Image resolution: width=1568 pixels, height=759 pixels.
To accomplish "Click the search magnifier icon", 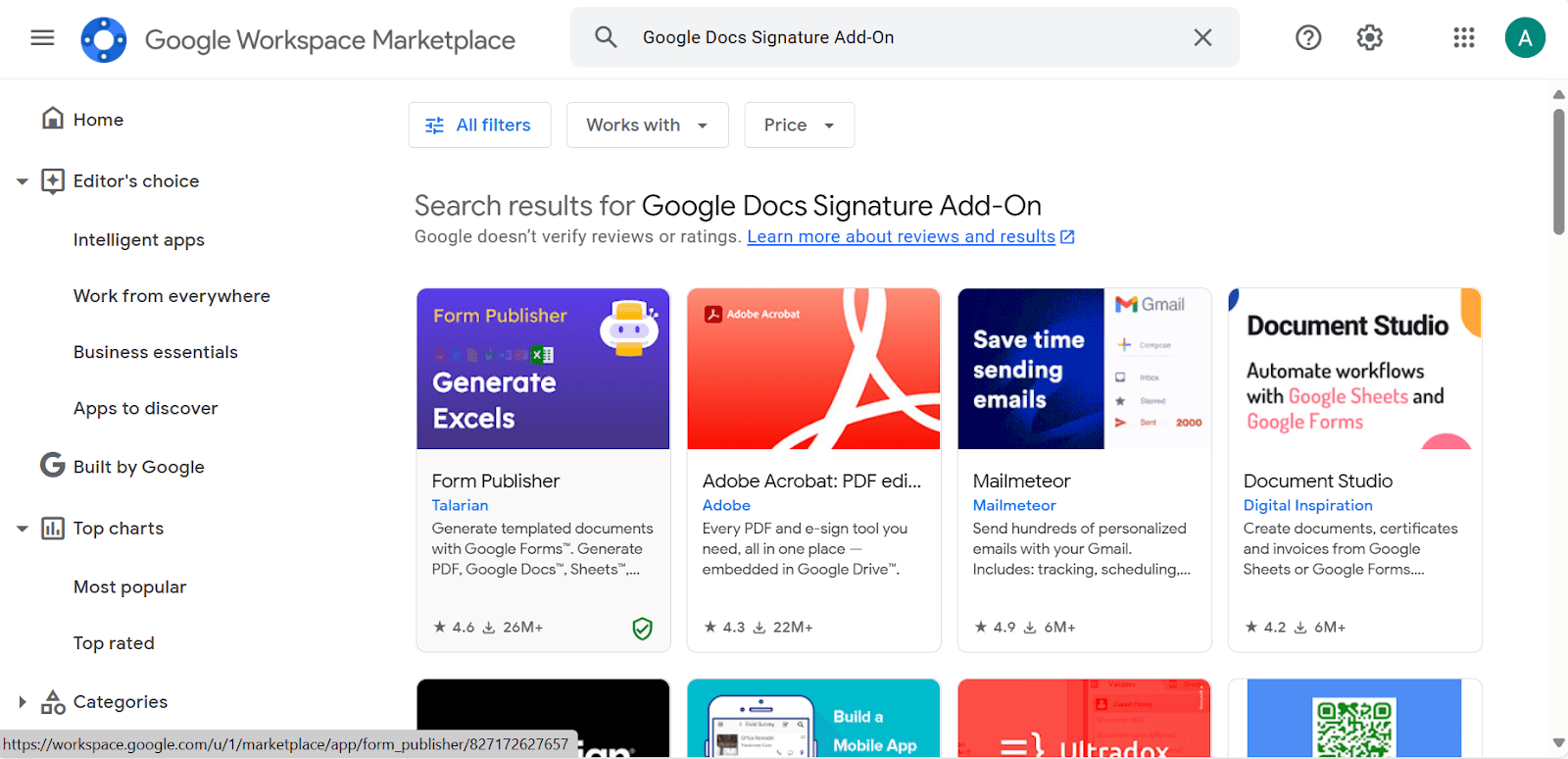I will click(x=606, y=36).
